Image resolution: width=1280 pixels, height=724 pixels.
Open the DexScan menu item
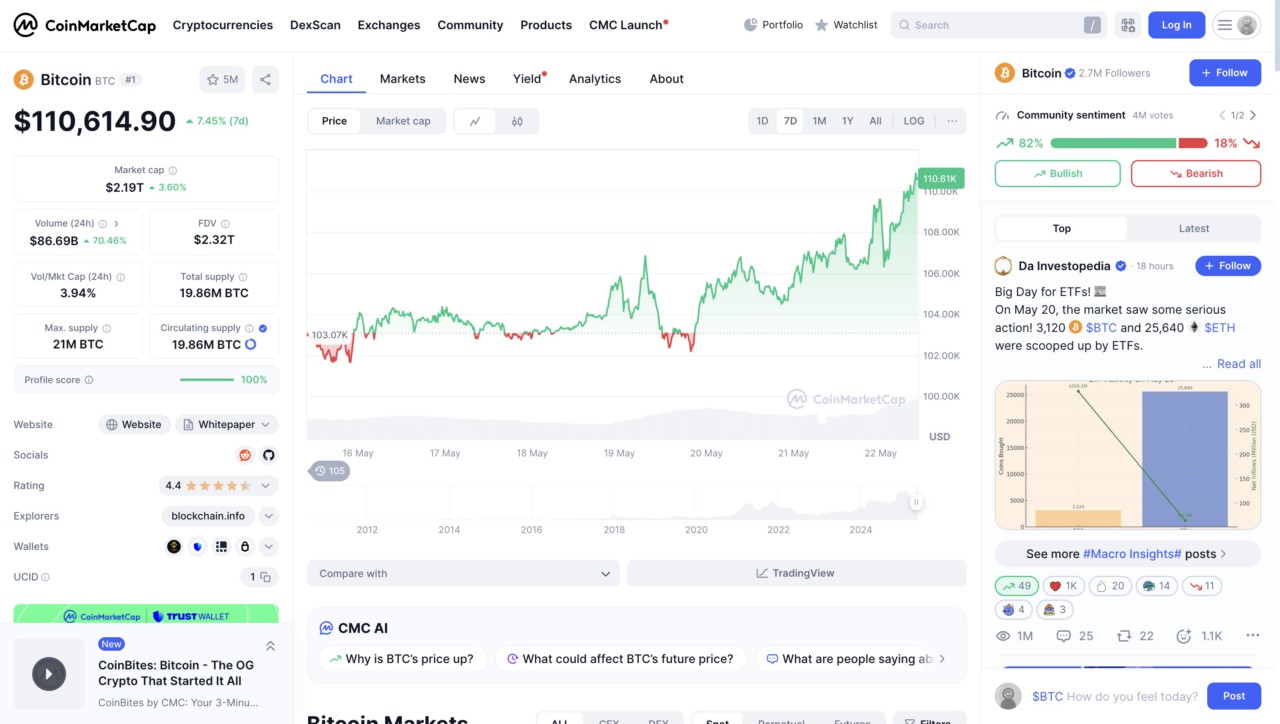(315, 24)
